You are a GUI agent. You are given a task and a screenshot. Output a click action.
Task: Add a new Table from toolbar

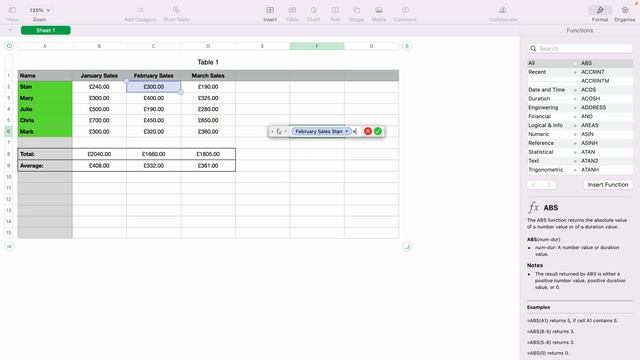click(x=292, y=10)
